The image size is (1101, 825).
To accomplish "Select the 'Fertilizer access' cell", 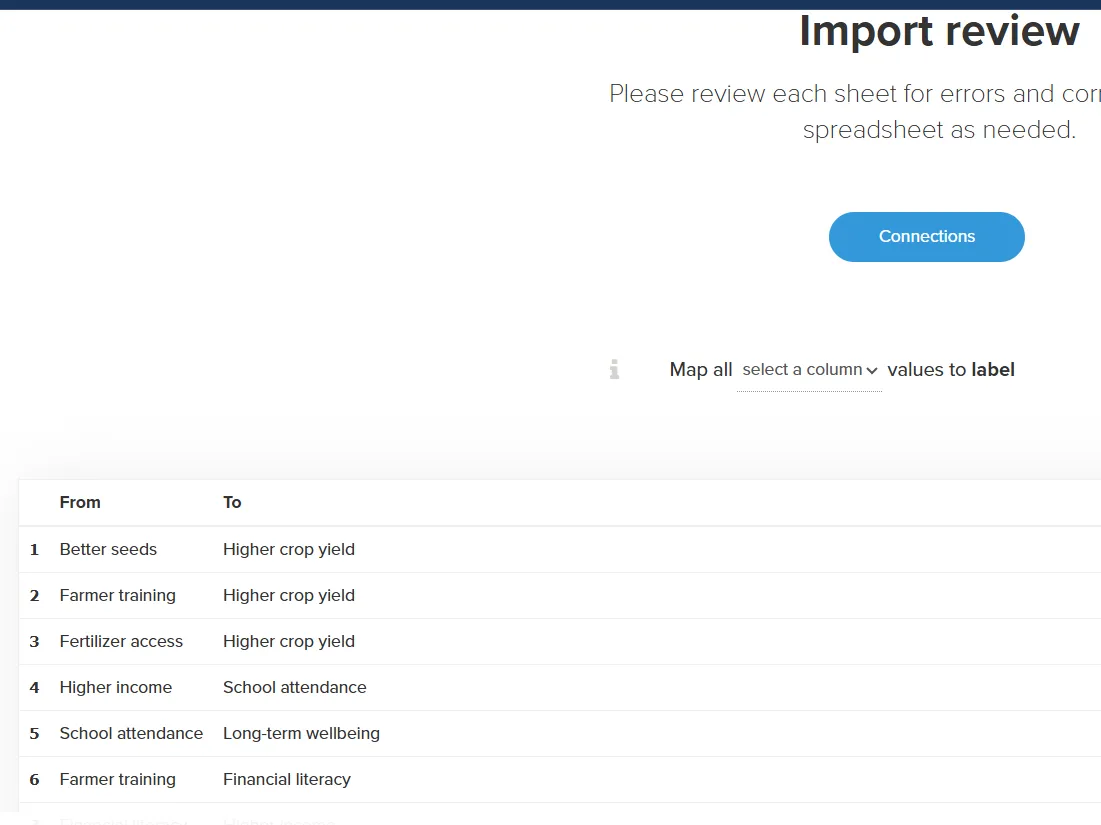I will 121,641.
